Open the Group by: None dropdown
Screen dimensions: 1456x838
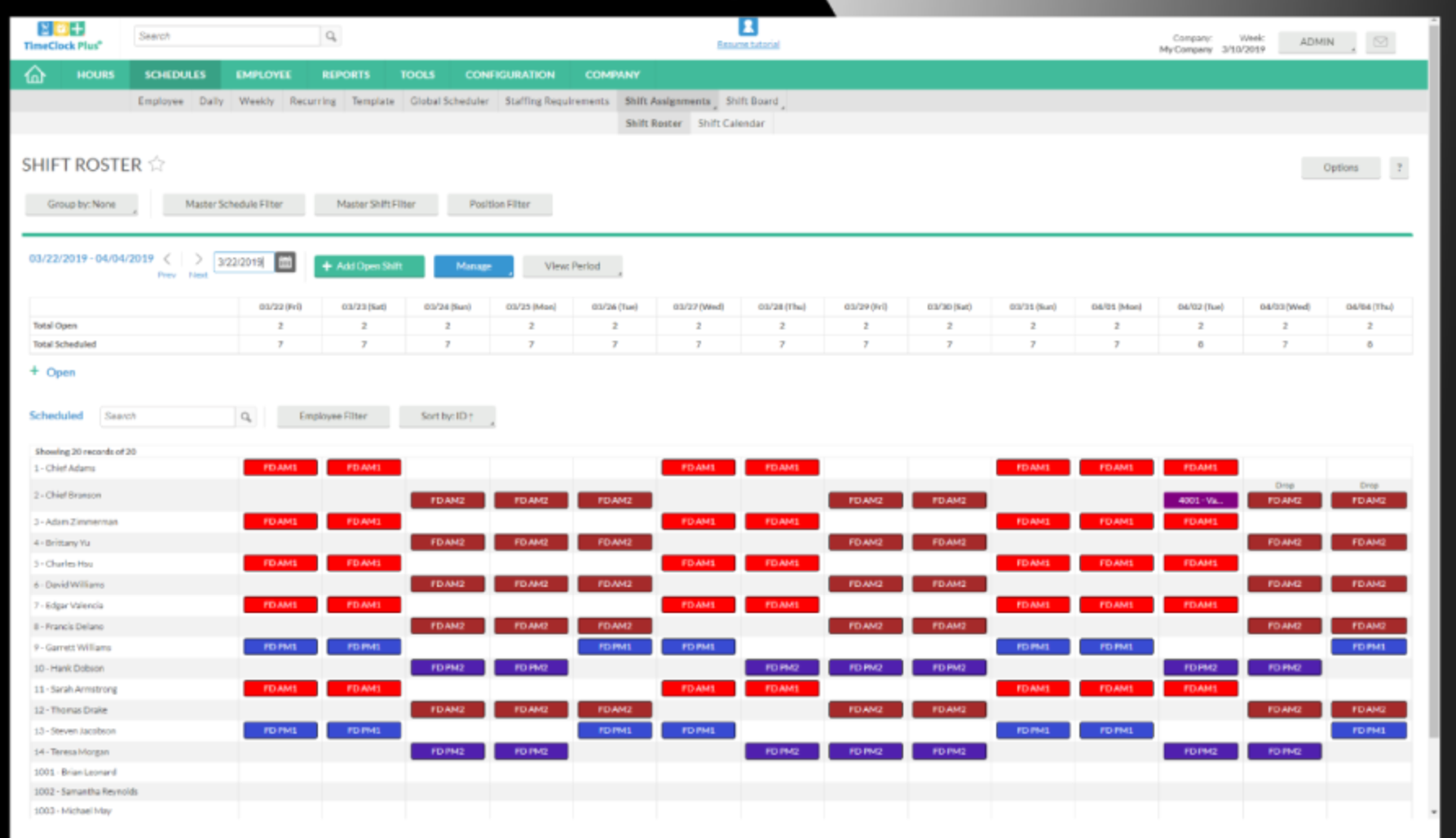click(x=82, y=205)
